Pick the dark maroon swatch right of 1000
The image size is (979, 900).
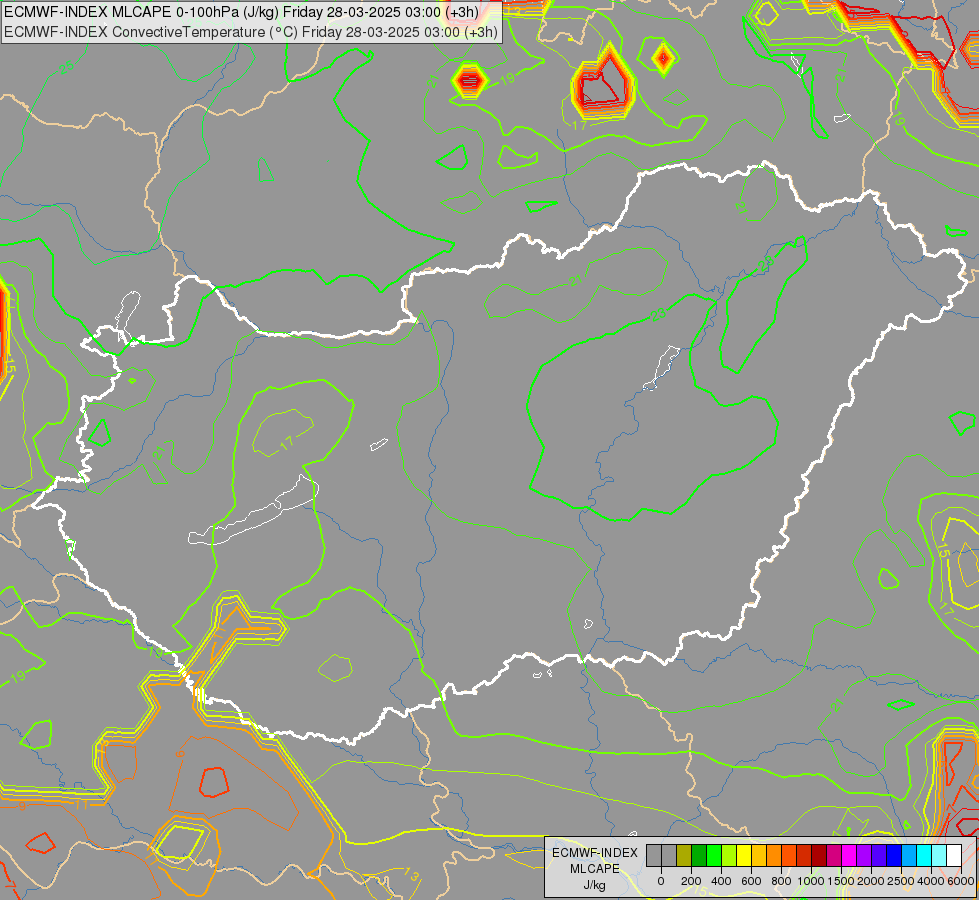pos(820,855)
